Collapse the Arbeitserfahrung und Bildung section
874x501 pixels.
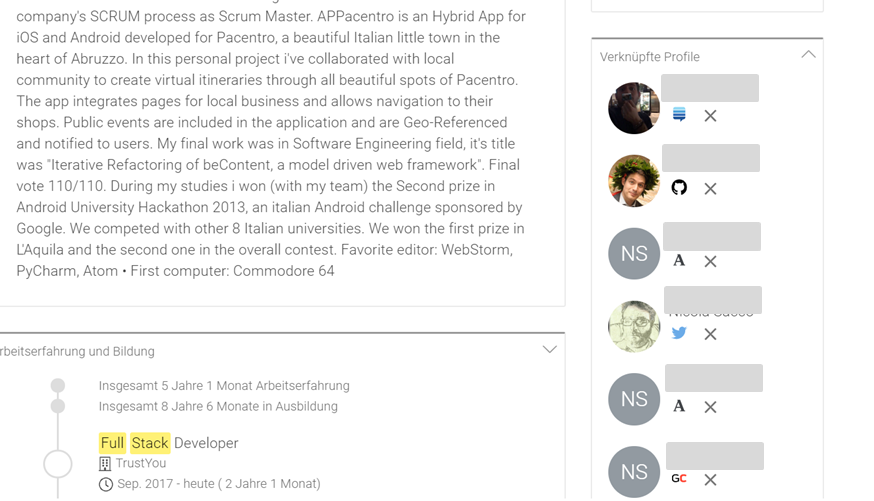tap(549, 350)
